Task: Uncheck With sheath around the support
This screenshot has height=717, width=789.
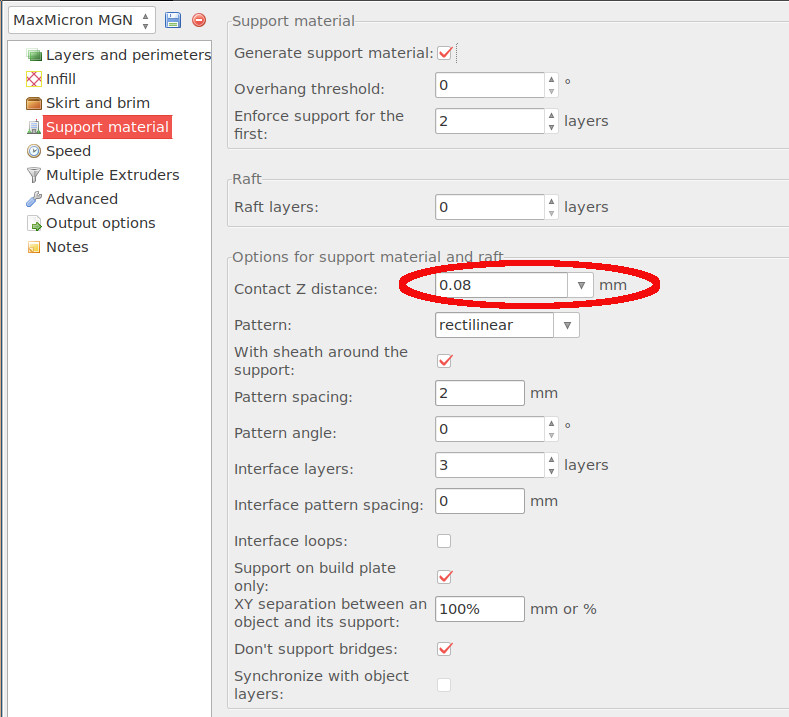Action: click(445, 360)
